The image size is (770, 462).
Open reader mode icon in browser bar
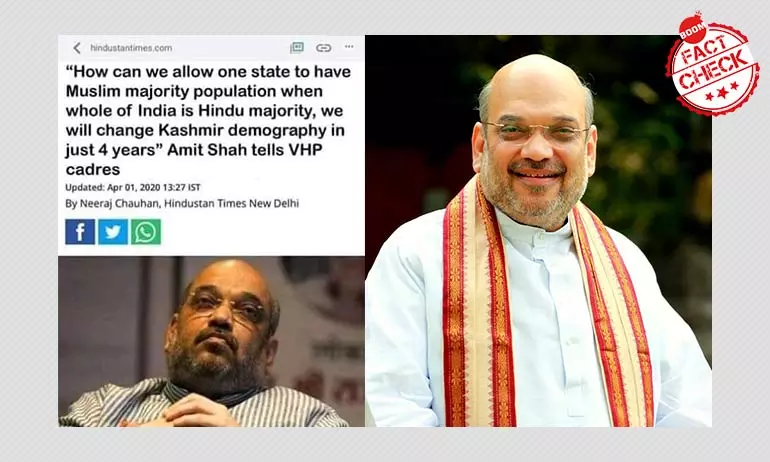coord(297,47)
